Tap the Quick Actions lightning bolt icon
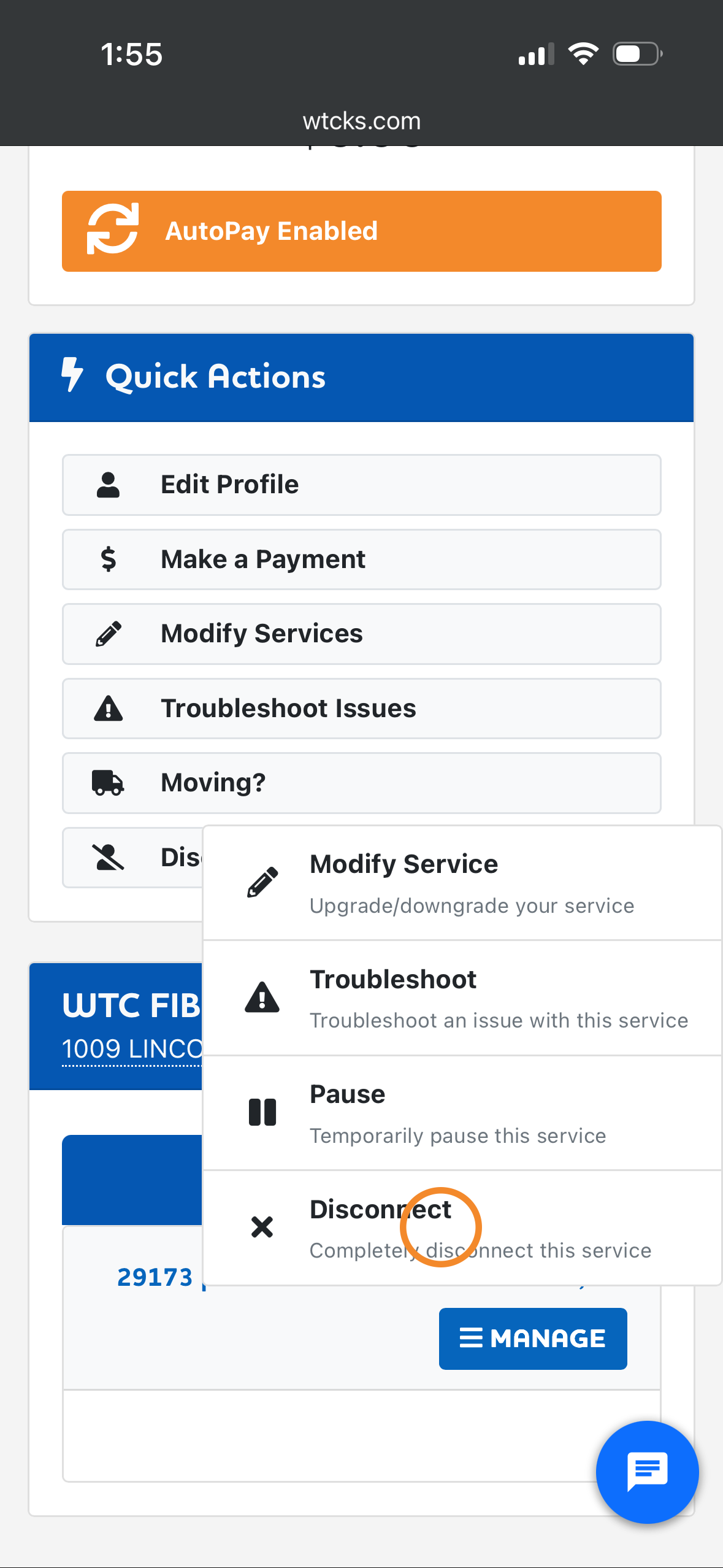723x1568 pixels. [x=72, y=374]
